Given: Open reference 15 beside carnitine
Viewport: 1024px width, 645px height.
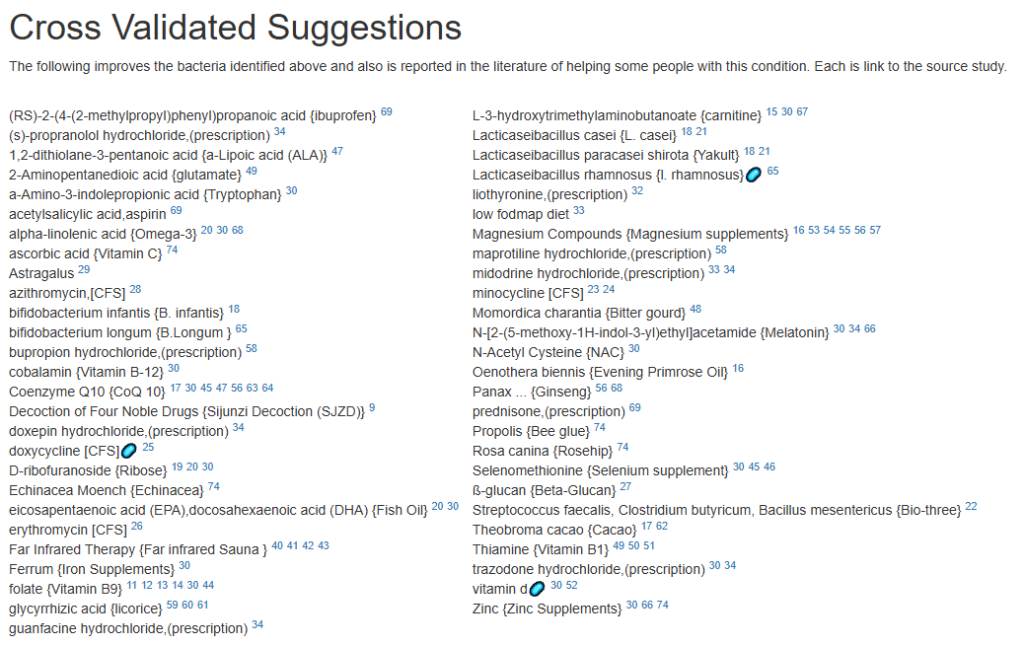Looking at the screenshot, I should click(772, 112).
